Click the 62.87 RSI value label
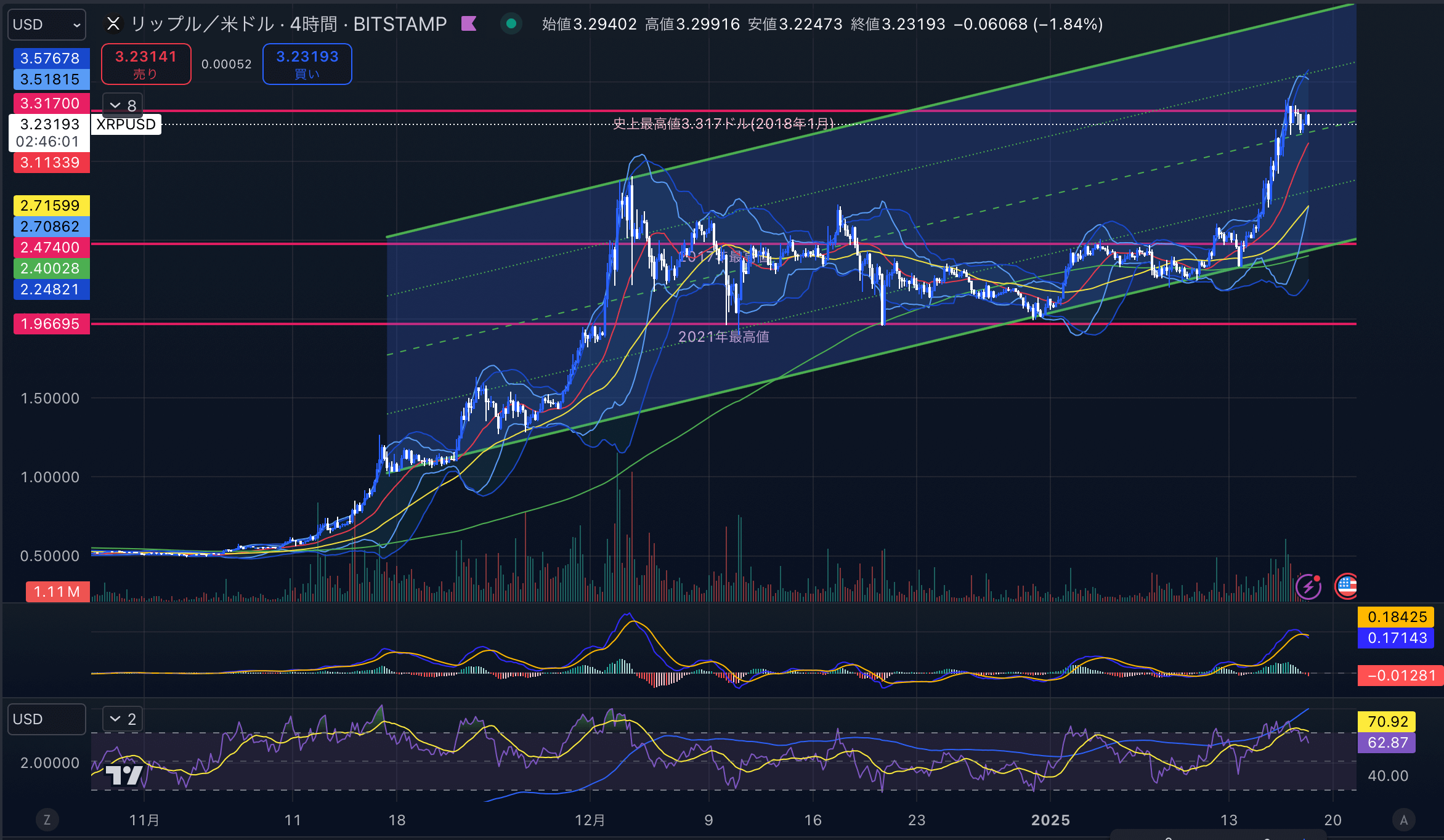This screenshot has width=1444, height=840. click(1387, 743)
